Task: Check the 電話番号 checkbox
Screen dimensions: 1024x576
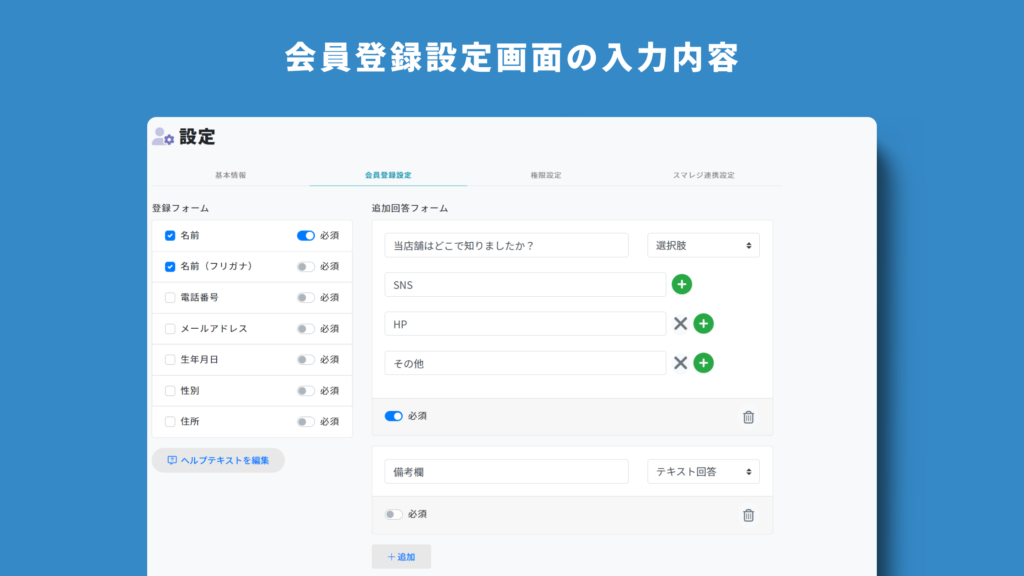Action: [x=170, y=297]
